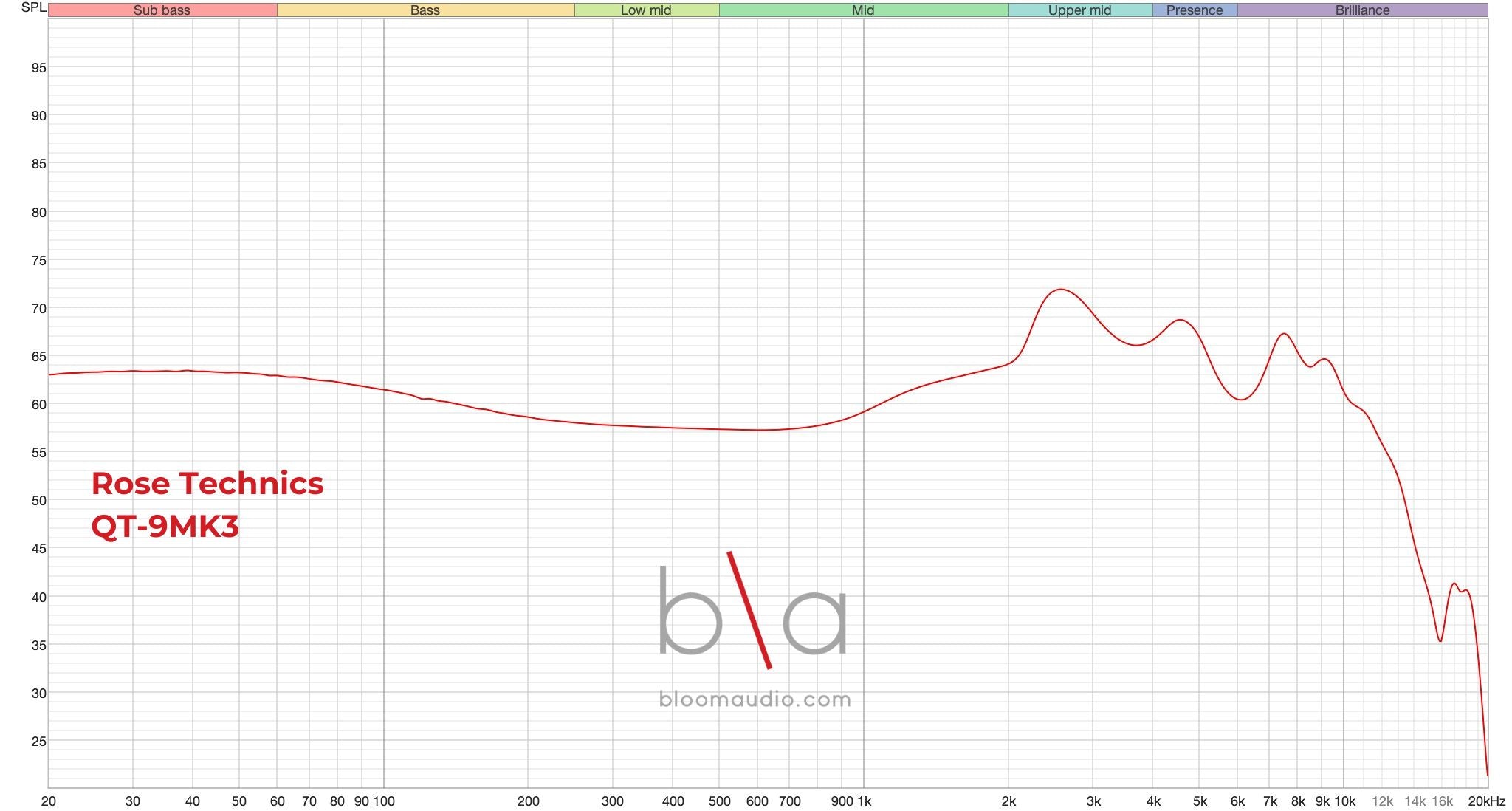The height and width of the screenshot is (811, 1512).
Task: Click the 14k frequency tick label
Action: (x=1415, y=801)
